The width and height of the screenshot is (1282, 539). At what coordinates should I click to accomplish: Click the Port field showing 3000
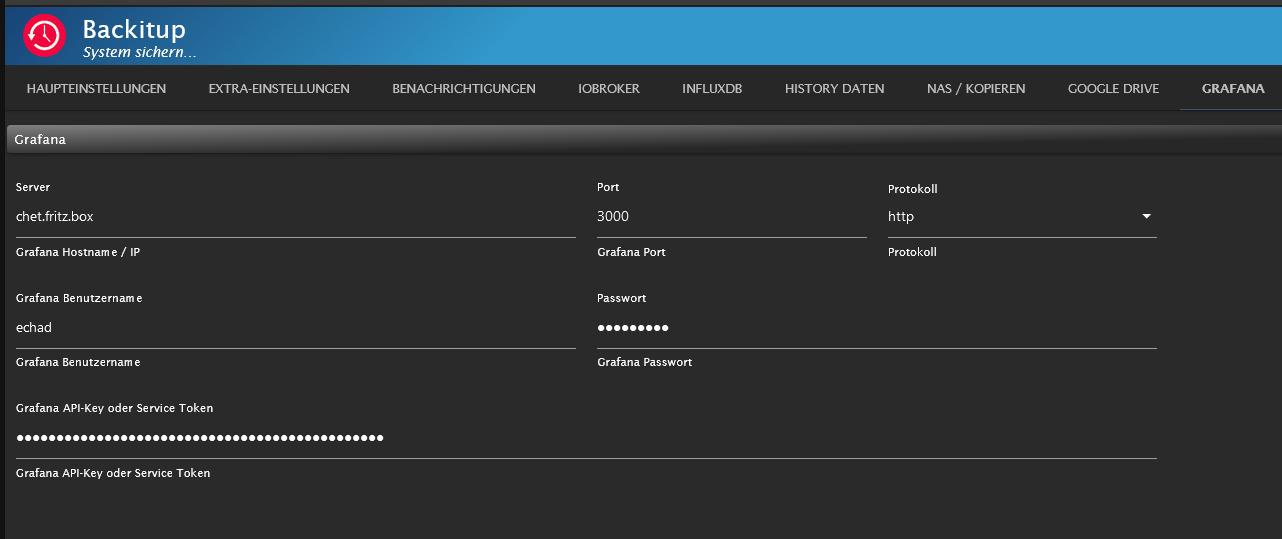[732, 216]
